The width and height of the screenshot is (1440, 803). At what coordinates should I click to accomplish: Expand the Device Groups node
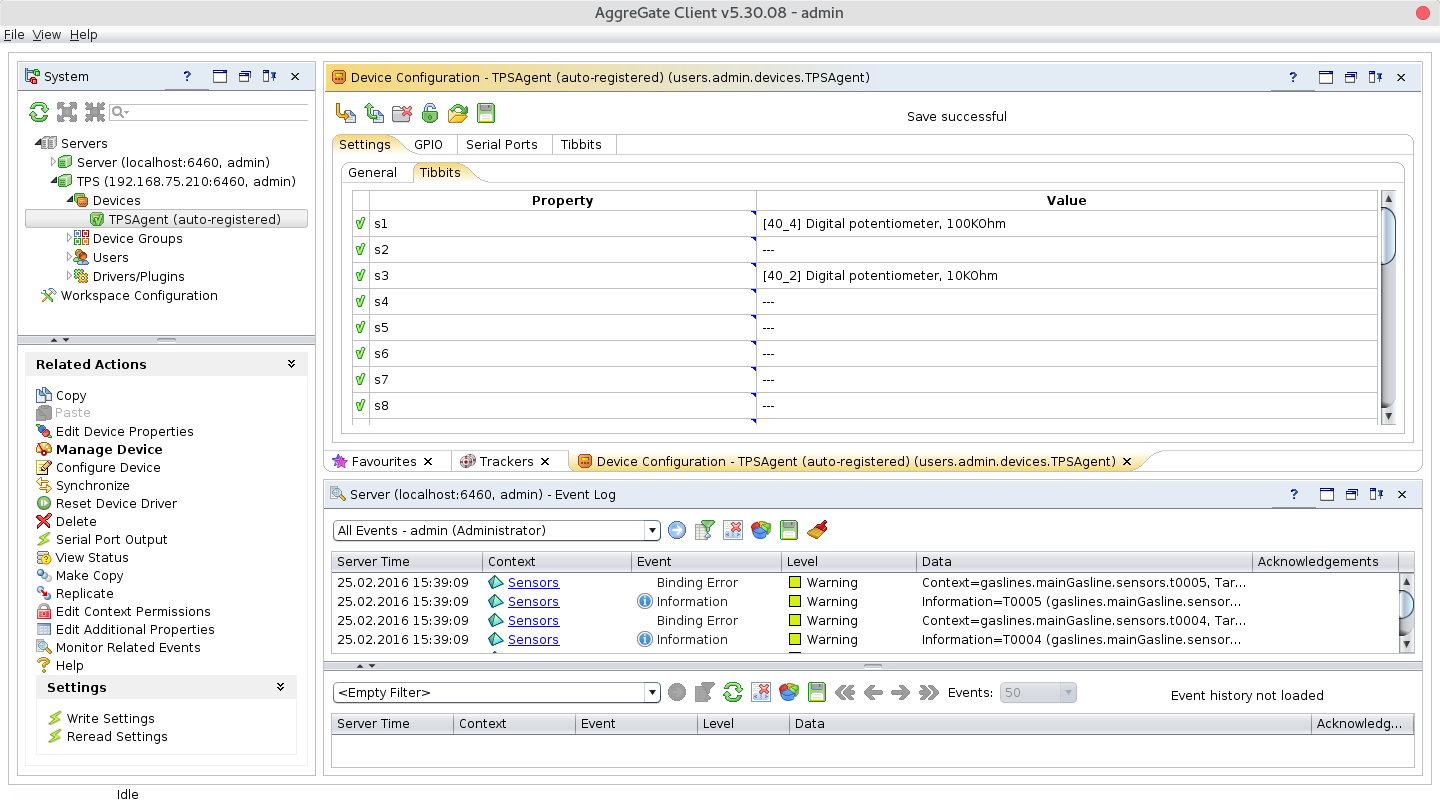pos(70,238)
